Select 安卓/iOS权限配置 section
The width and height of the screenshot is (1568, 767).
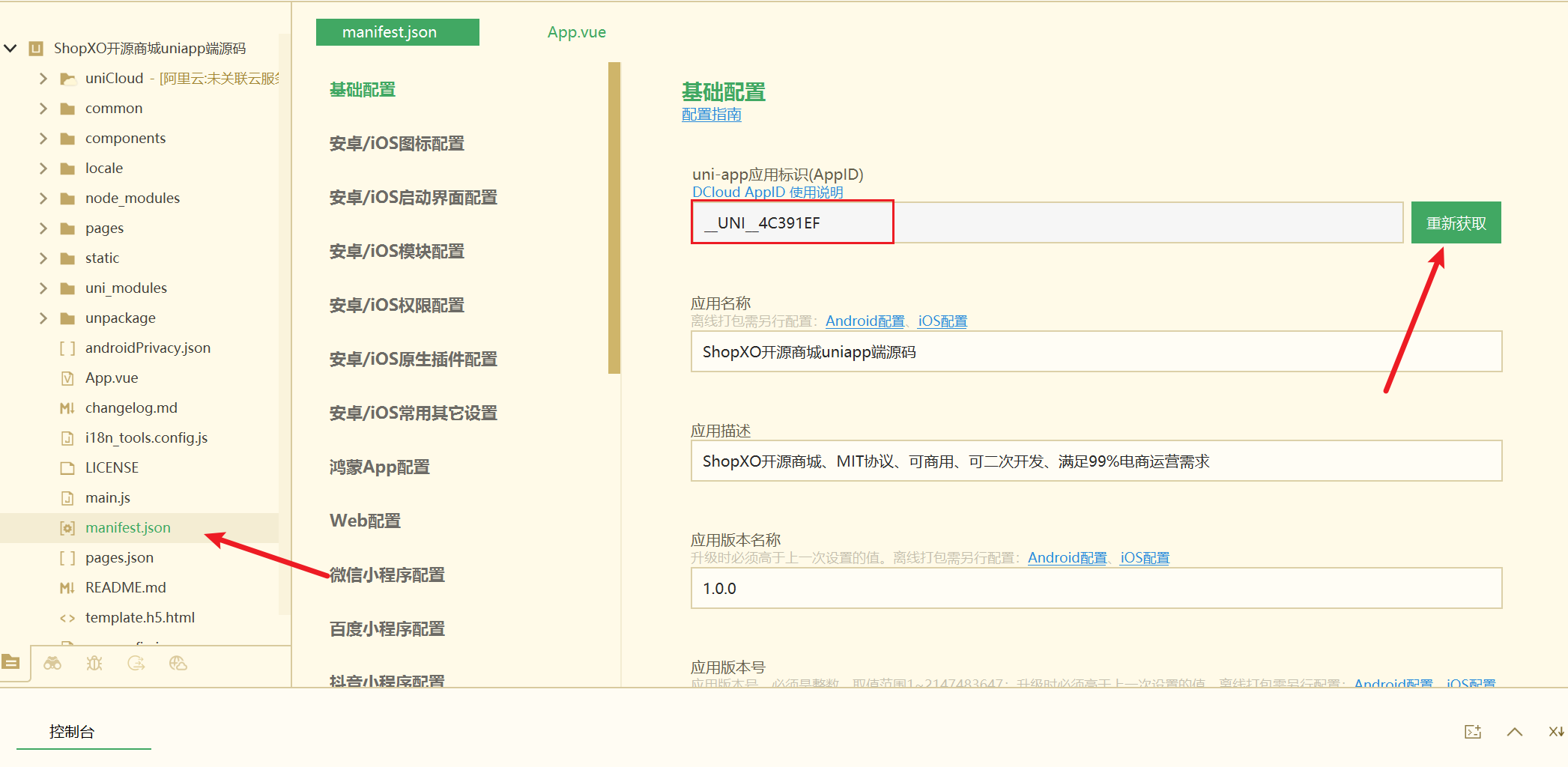coord(397,306)
